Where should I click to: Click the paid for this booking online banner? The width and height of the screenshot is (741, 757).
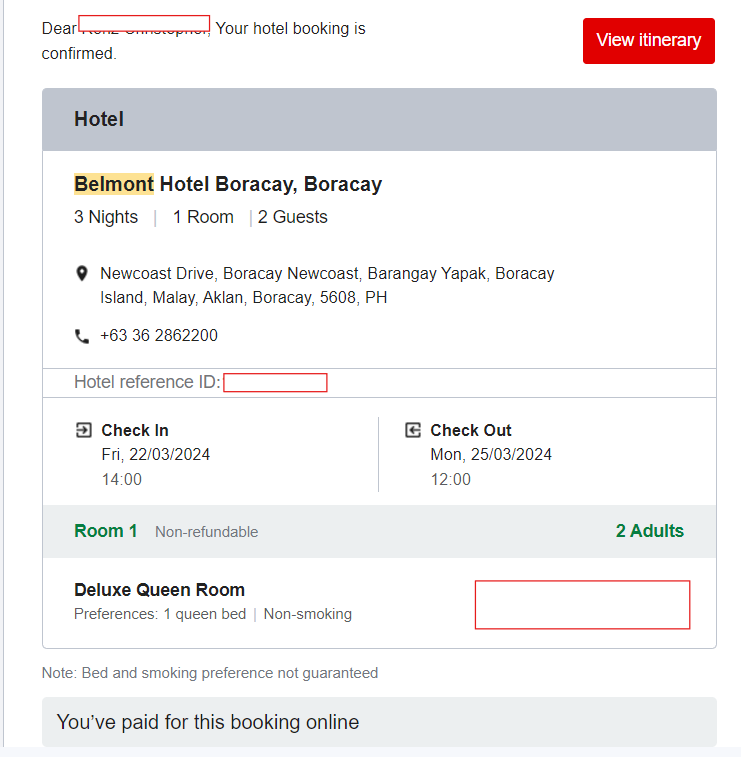(379, 722)
